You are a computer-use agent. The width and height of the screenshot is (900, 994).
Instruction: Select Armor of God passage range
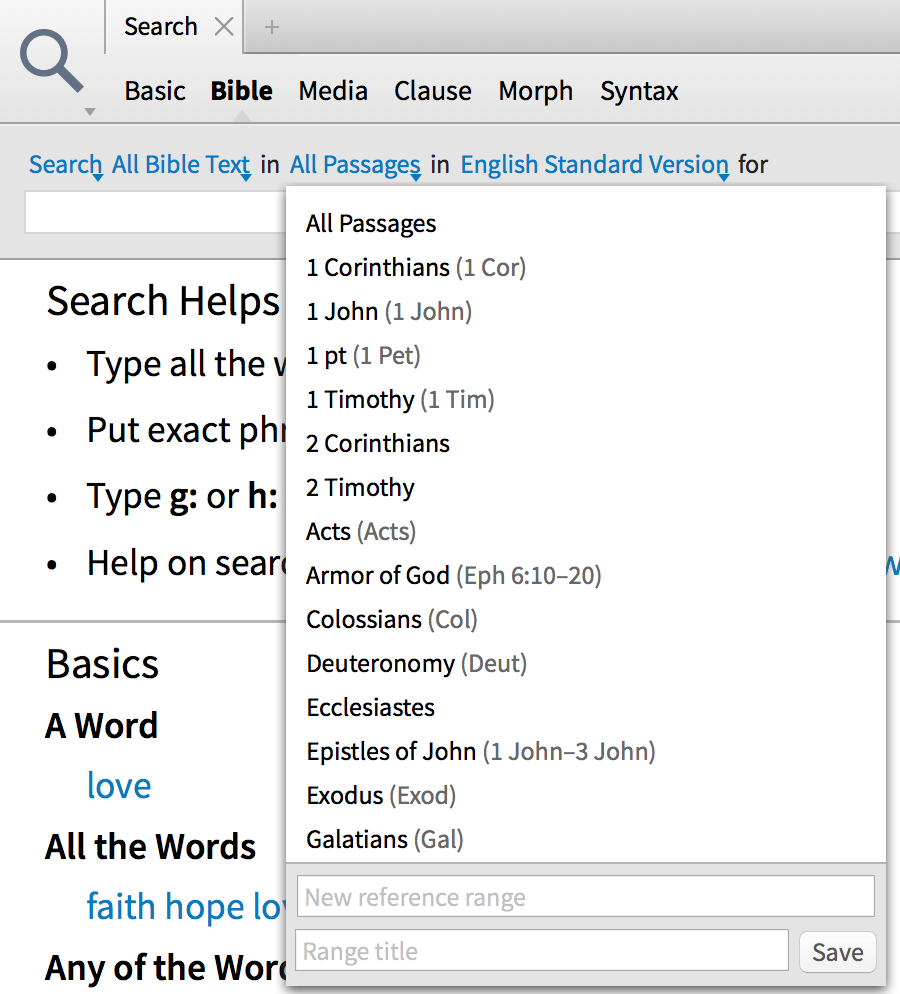tap(453, 575)
